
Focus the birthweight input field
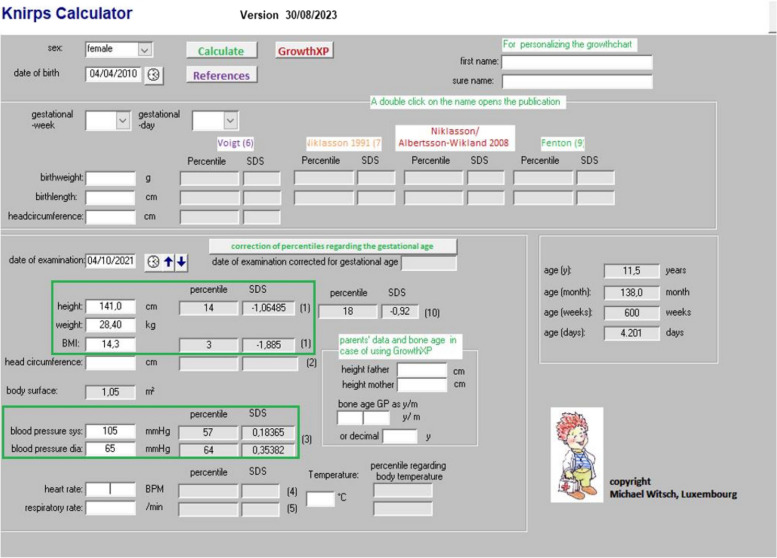pos(110,178)
